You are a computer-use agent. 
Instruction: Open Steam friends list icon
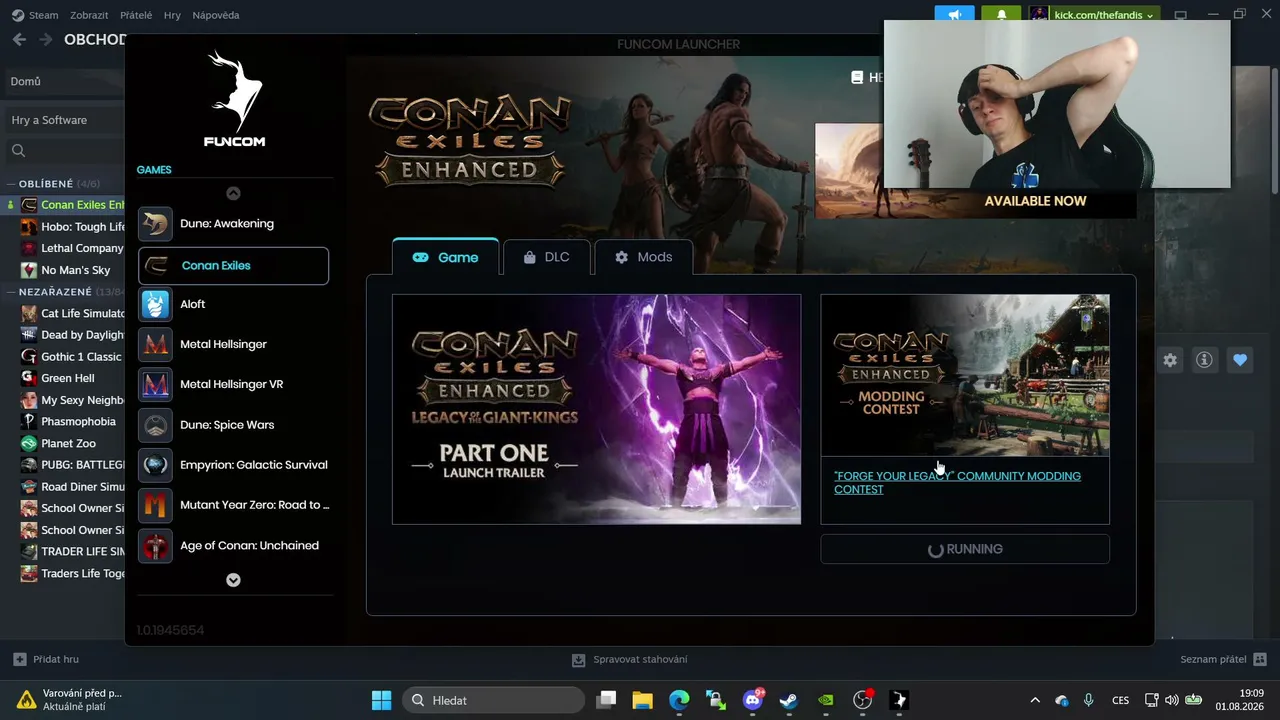[x=1260, y=660]
